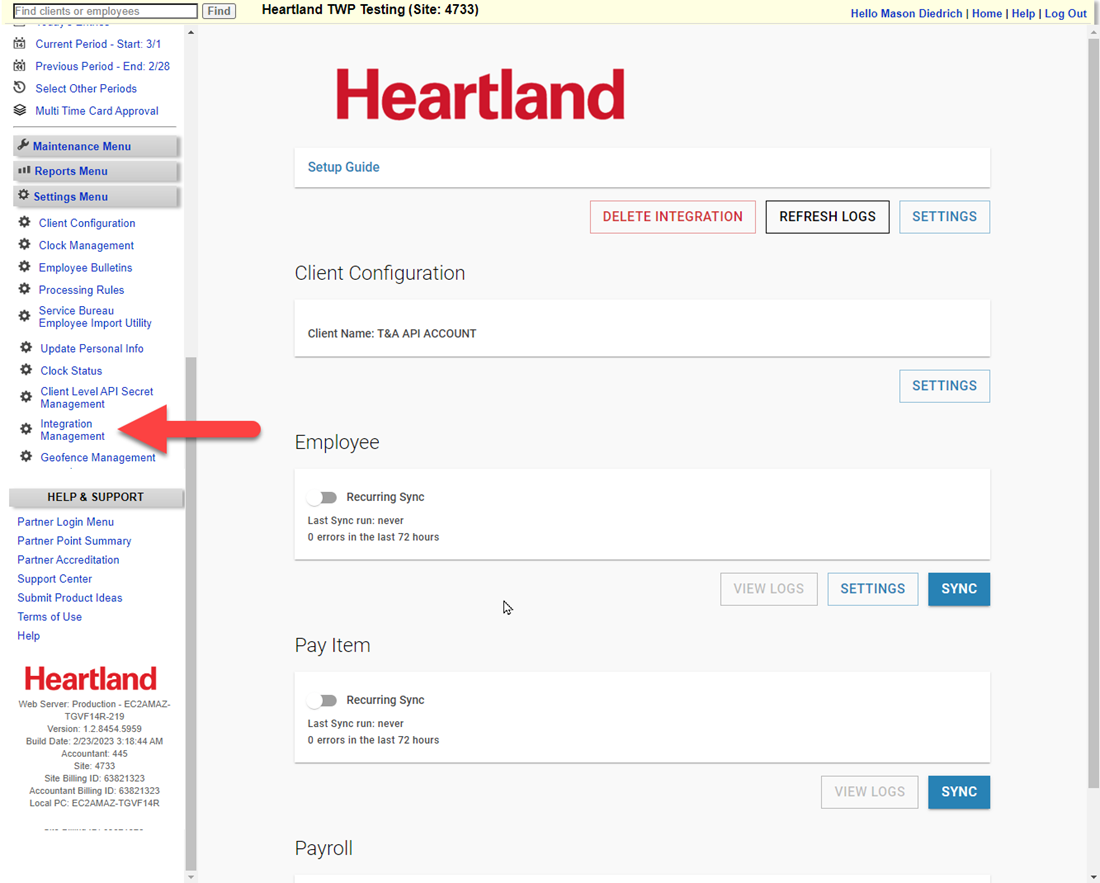Screen dimensions: 1100x883
Task: Expand the Maintenance Menu section
Action: tap(96, 145)
